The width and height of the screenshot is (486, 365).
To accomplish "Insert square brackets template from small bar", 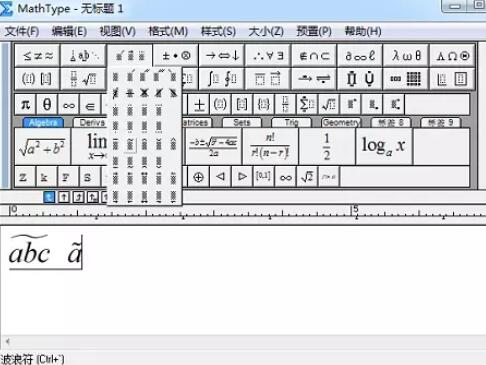I will point(242,105).
